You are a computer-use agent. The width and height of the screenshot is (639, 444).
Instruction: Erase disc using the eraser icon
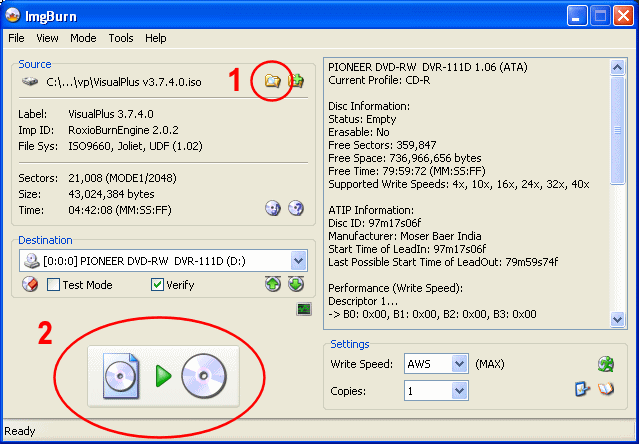coord(30,284)
